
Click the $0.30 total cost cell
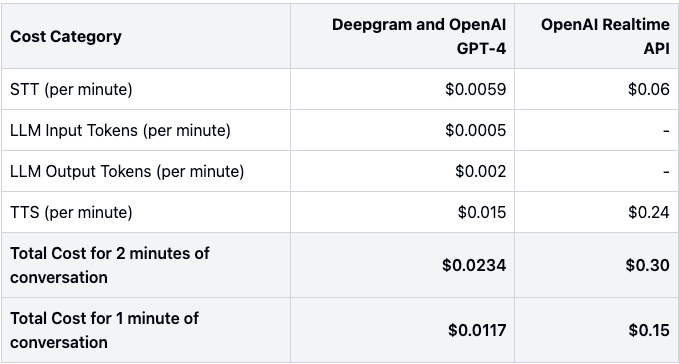647,265
